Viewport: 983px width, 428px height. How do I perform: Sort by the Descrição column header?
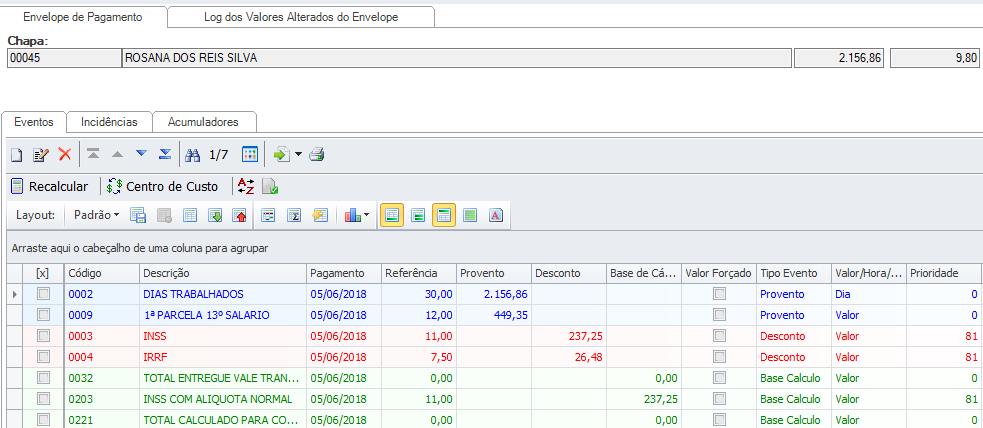223,273
